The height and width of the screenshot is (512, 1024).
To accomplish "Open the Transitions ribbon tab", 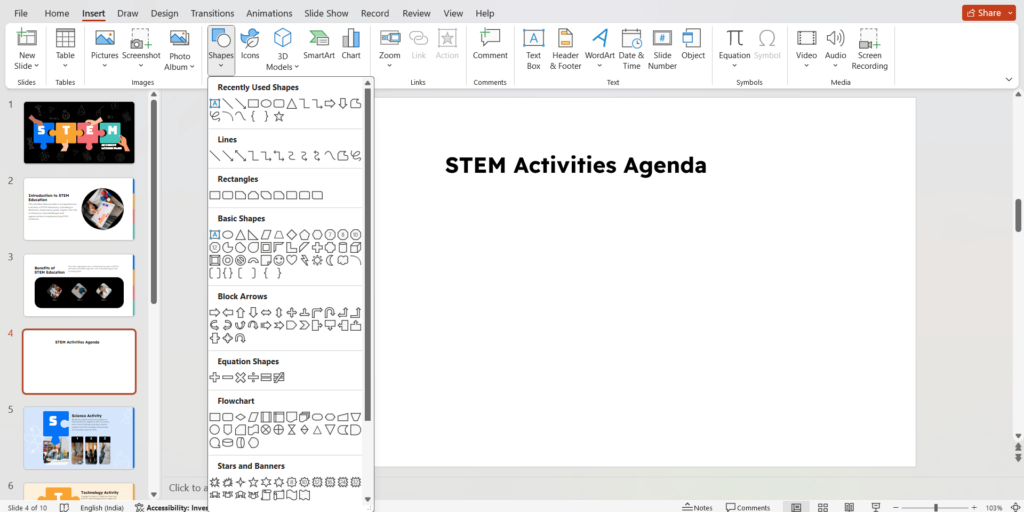I will (x=212, y=13).
